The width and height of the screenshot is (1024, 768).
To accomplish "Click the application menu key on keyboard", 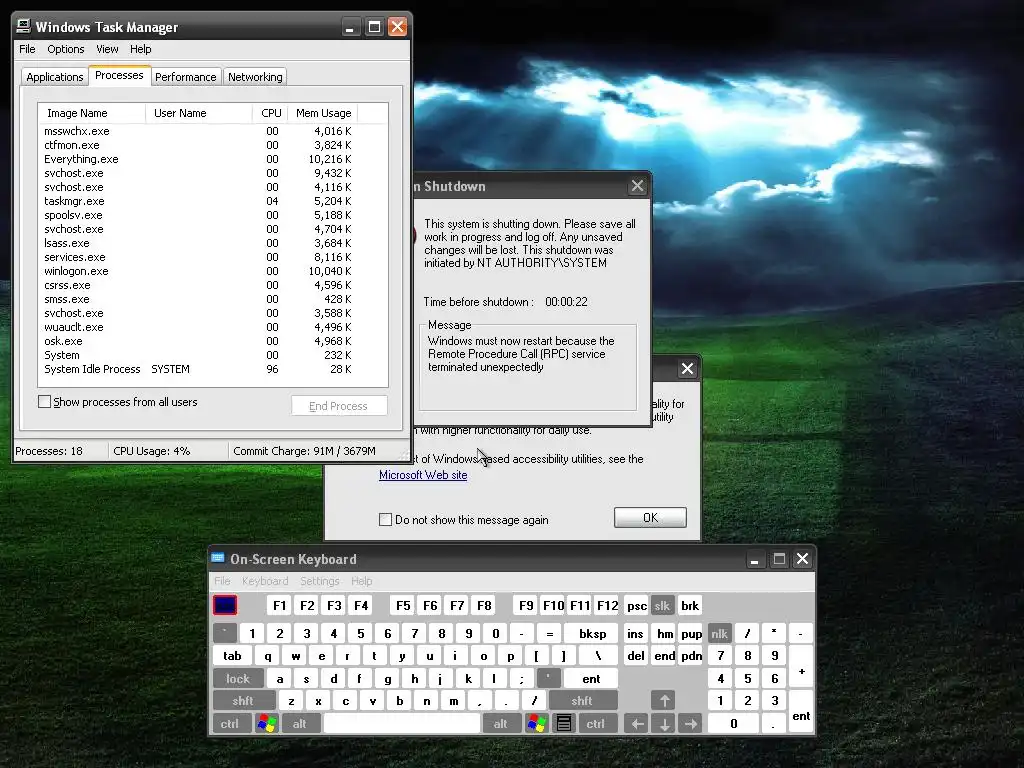I will [564, 724].
